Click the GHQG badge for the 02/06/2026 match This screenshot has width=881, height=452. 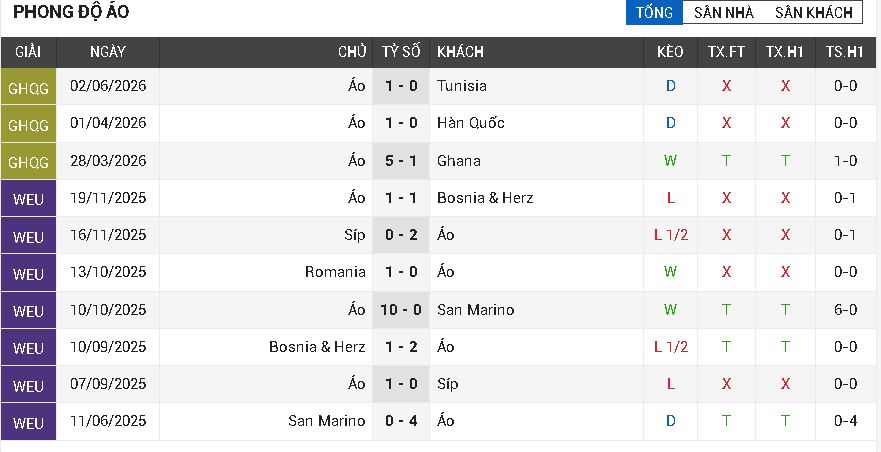click(x=28, y=87)
